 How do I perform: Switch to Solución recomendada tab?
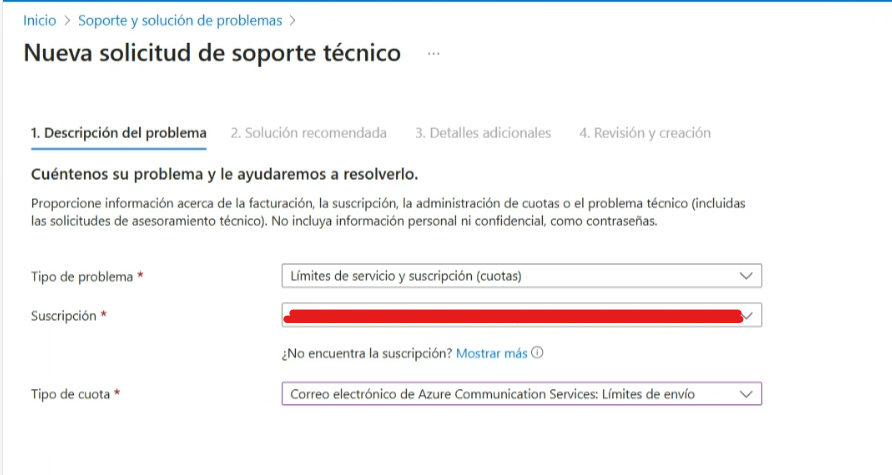308,133
